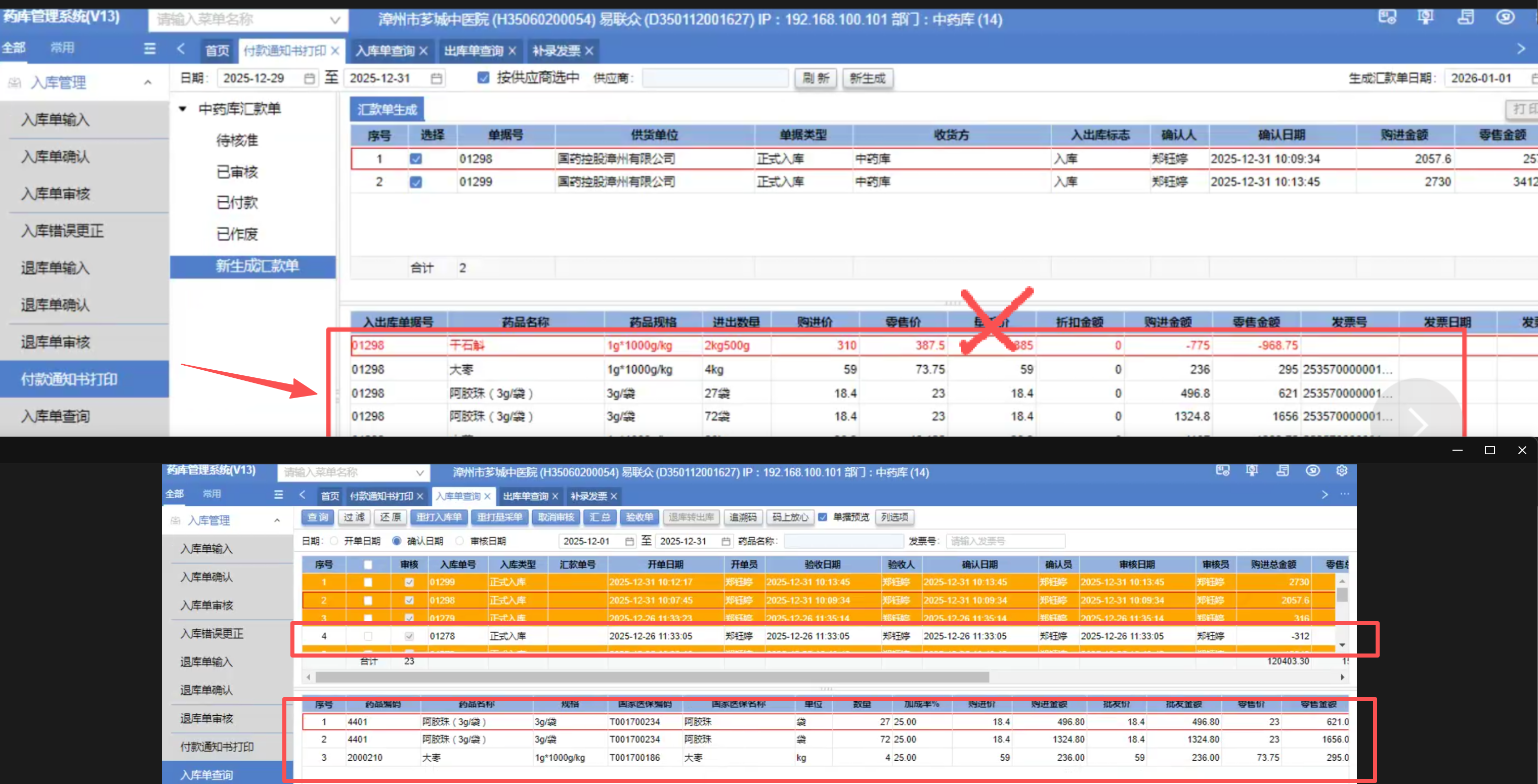Select the 已审核 tree item
1538x784 pixels.
pyautogui.click(x=237, y=172)
